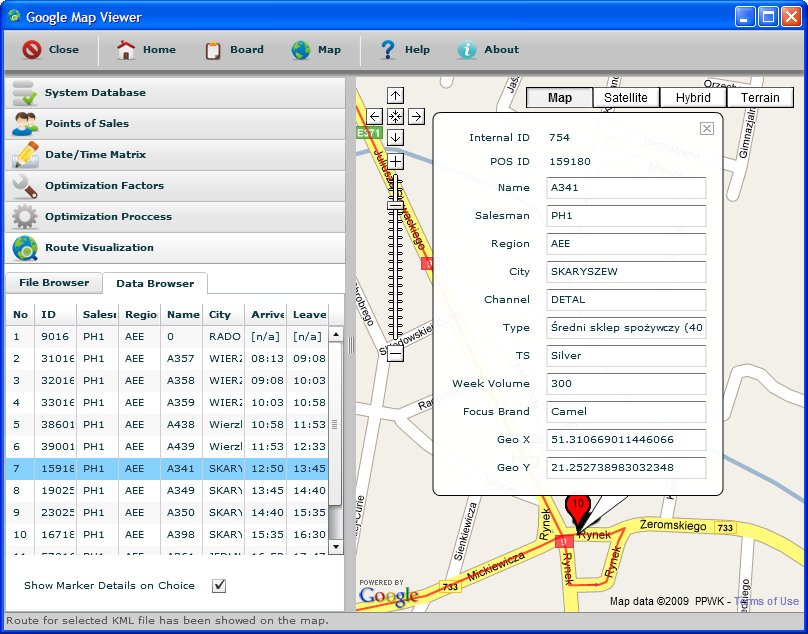
Task: Click the Salesman field containing PH1
Action: tap(626, 215)
